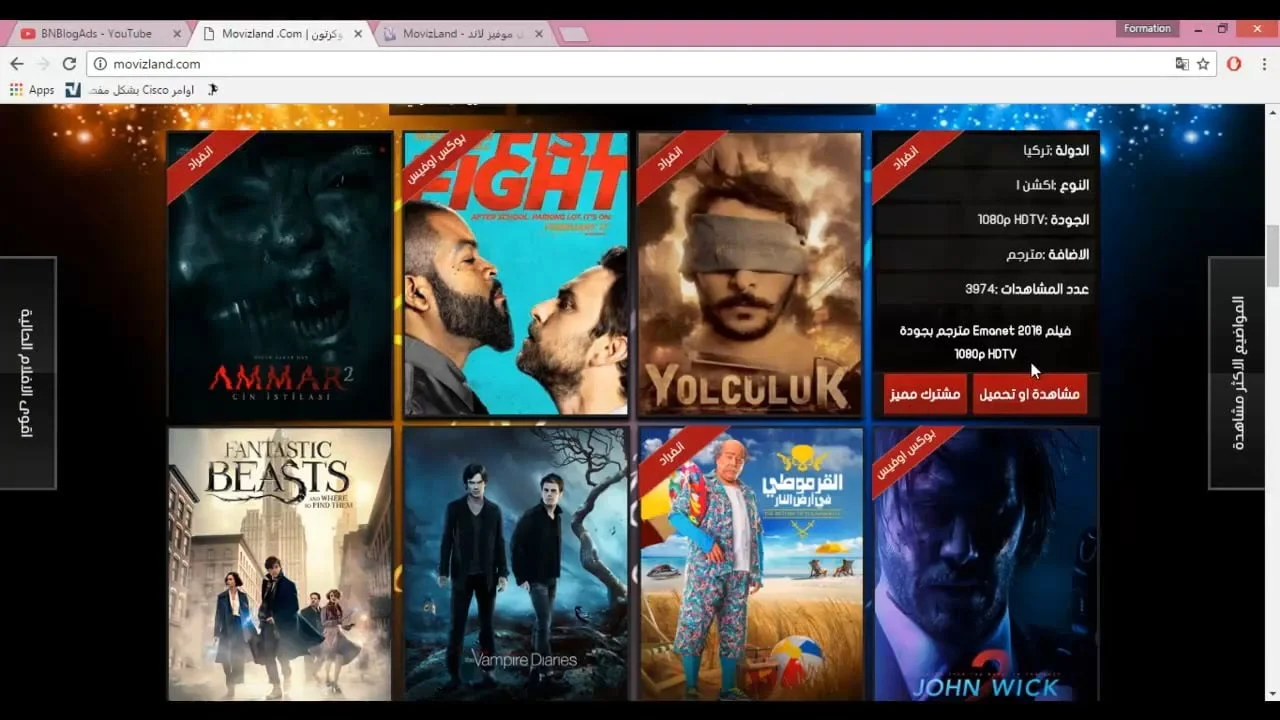Viewport: 1280px width, 720px height.
Task: Click the browser back arrow
Action: tap(16, 63)
